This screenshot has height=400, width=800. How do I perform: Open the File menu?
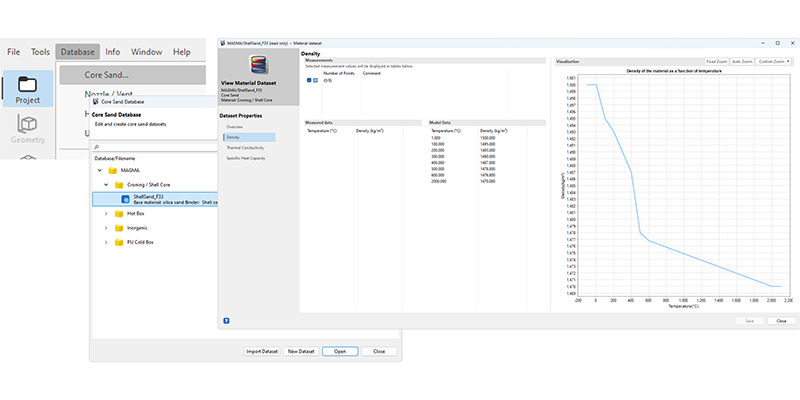pyautogui.click(x=14, y=52)
